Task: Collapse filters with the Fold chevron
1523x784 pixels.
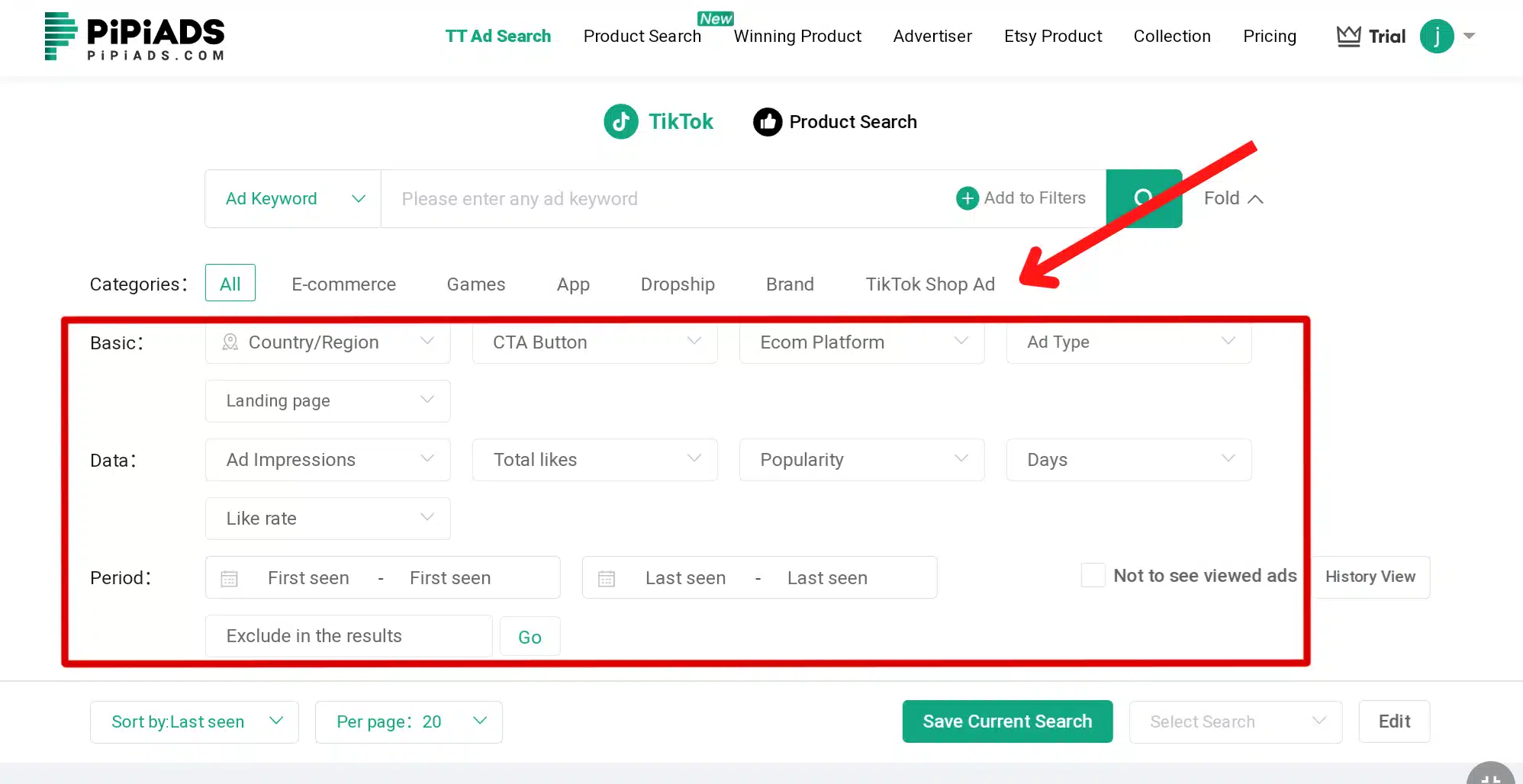Action: 1255,198
